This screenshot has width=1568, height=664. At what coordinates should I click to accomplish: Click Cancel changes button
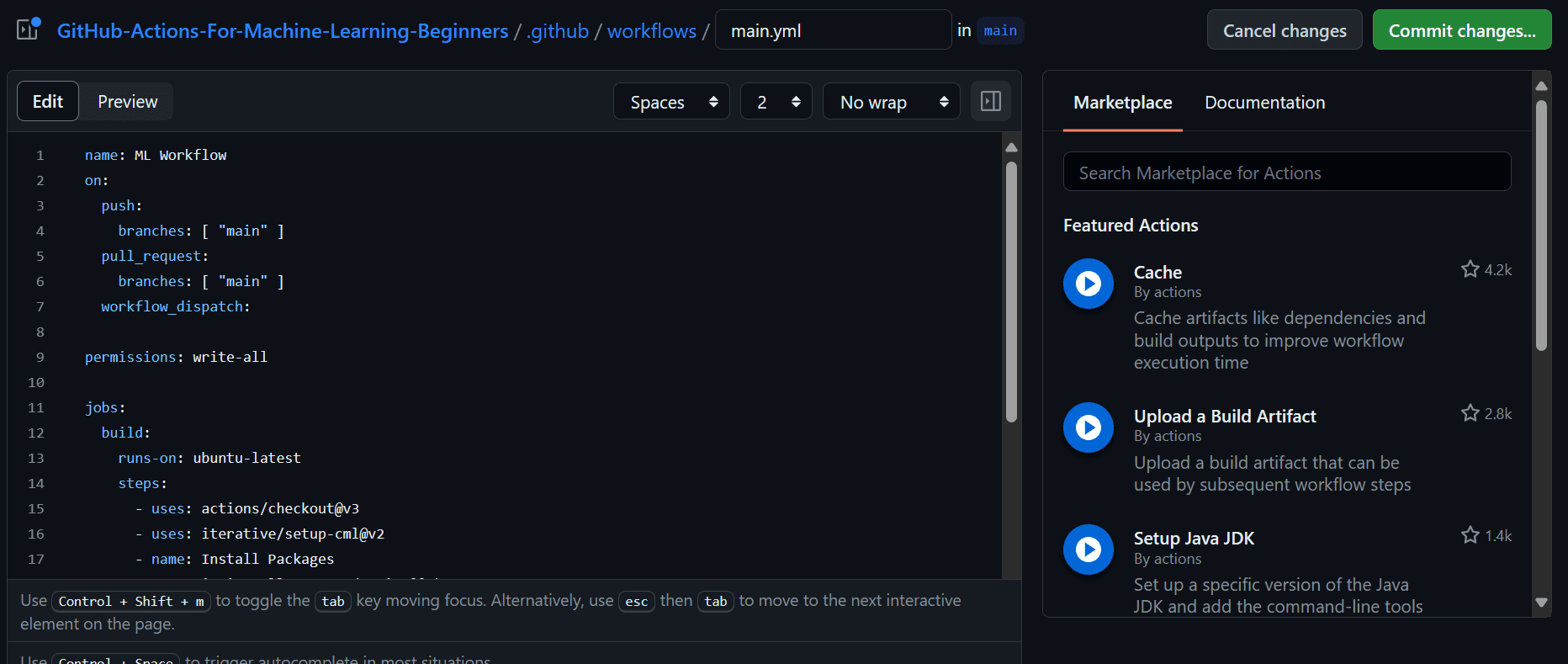coord(1285,30)
